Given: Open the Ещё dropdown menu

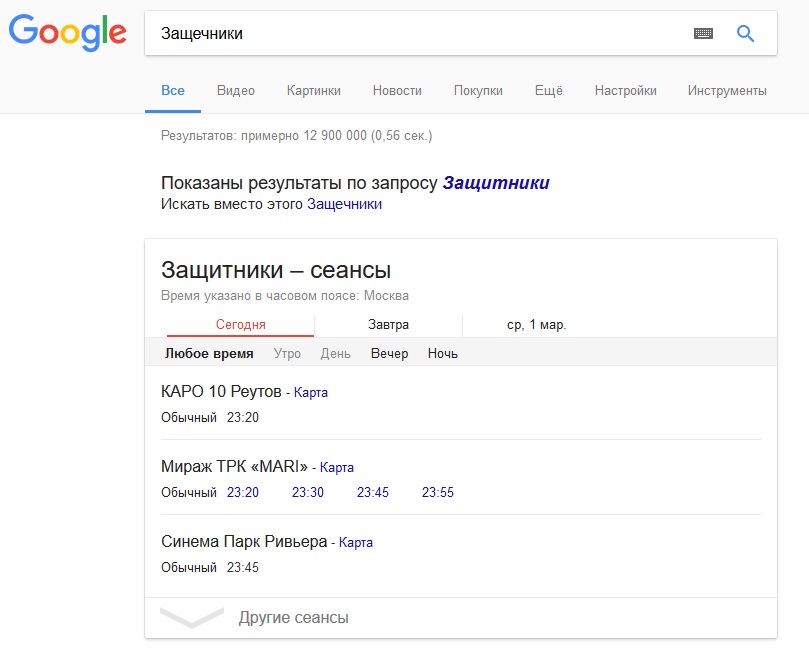Looking at the screenshot, I should 549,91.
